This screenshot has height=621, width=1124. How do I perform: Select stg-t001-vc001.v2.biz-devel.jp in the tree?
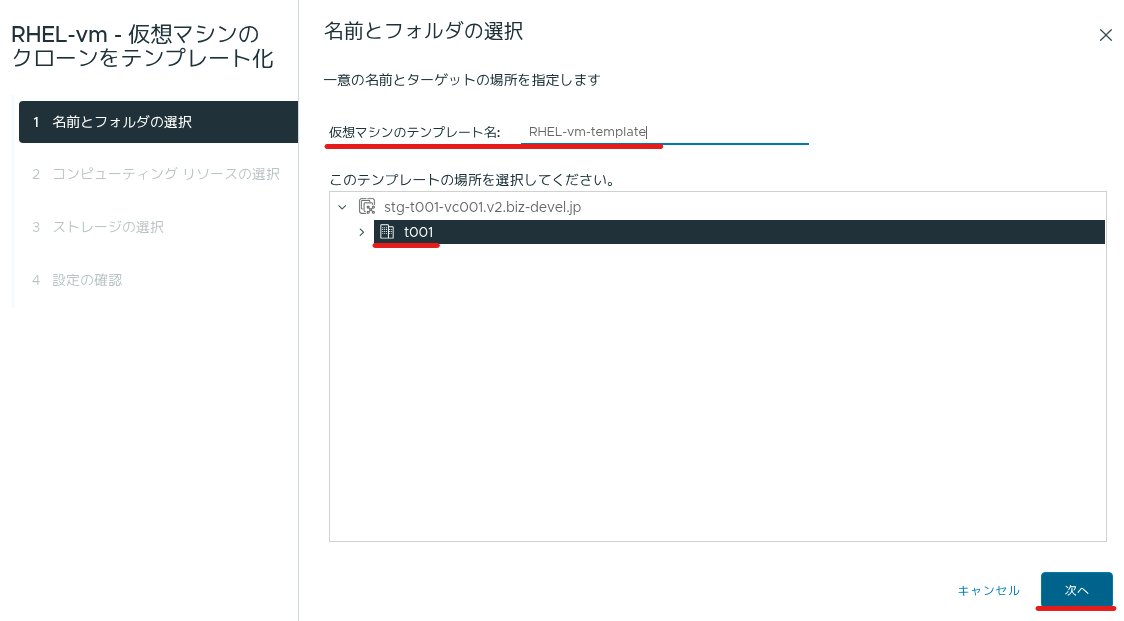click(482, 207)
